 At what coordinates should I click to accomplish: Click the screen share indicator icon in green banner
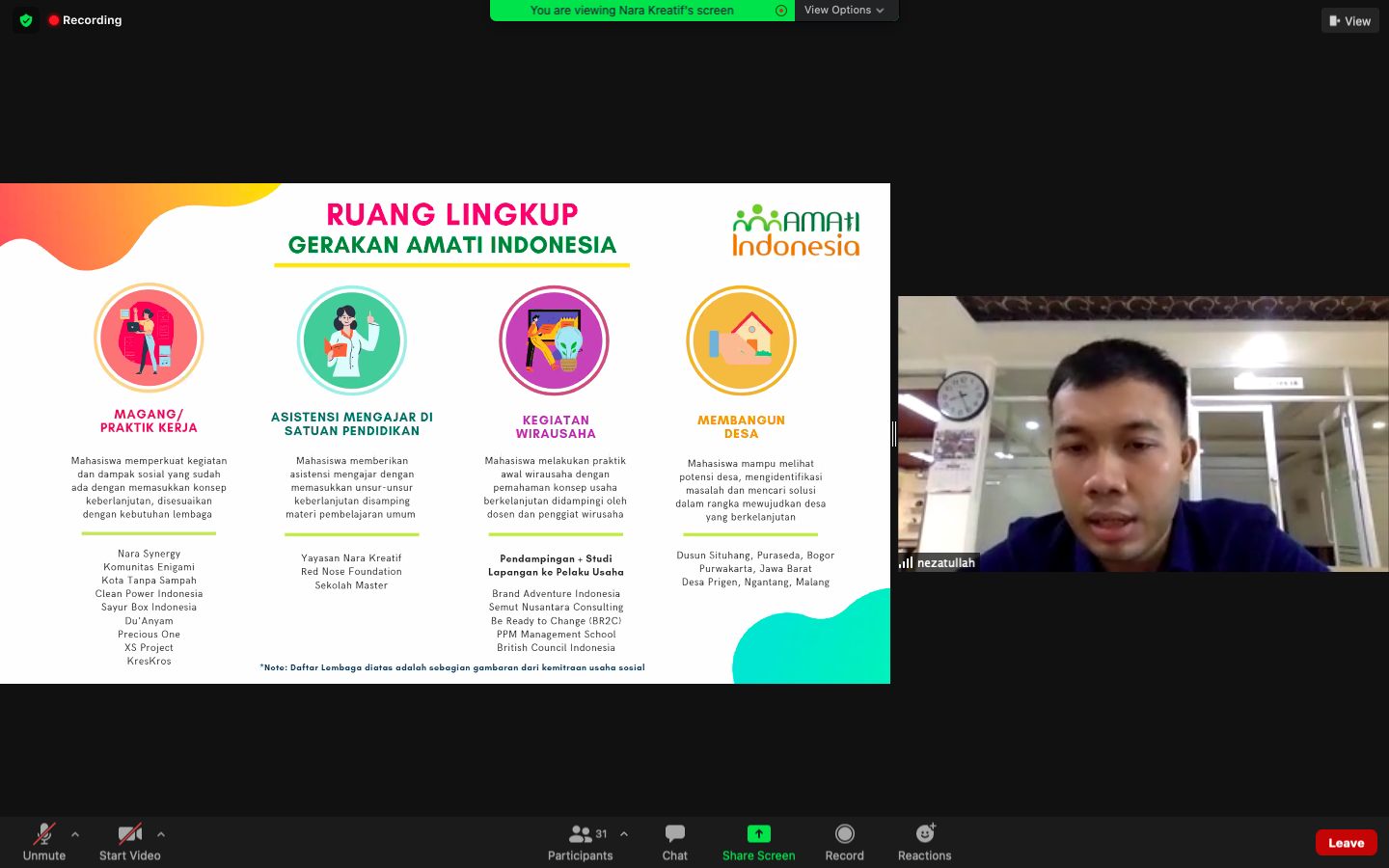tap(781, 11)
